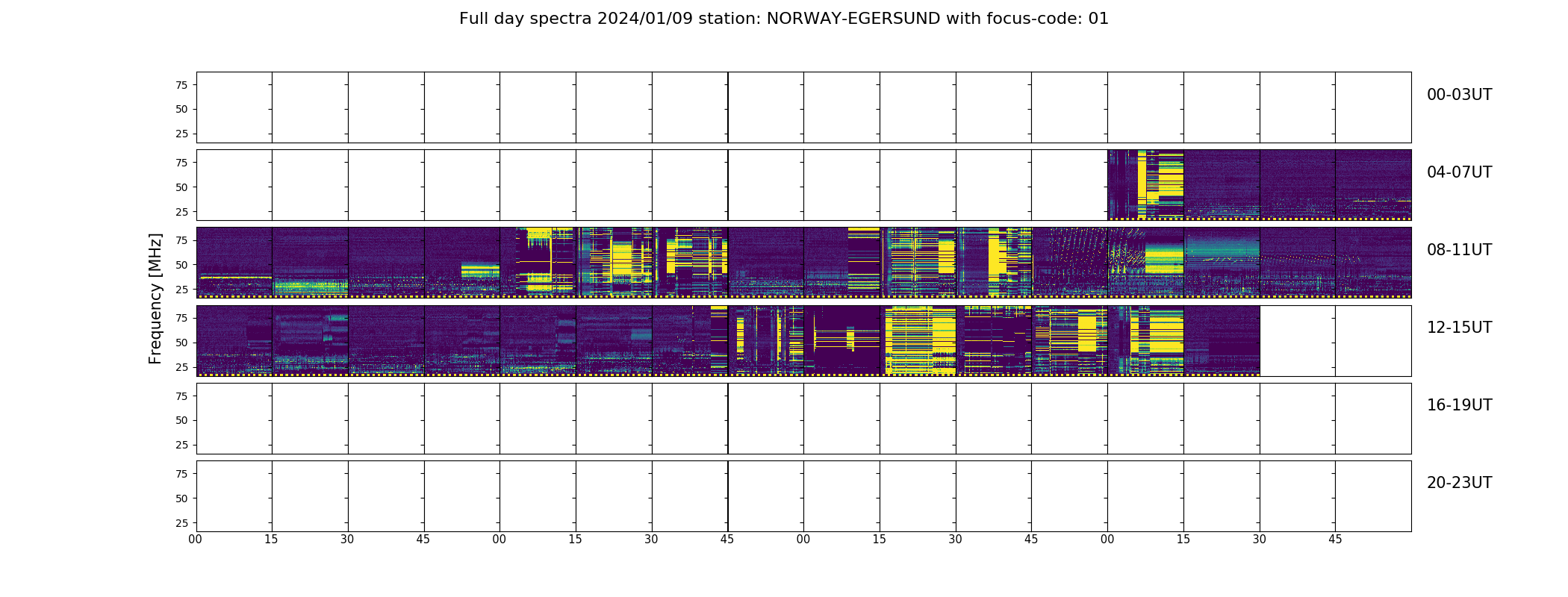Click the '25' tick label of the 04-07UT row

pos(181,212)
